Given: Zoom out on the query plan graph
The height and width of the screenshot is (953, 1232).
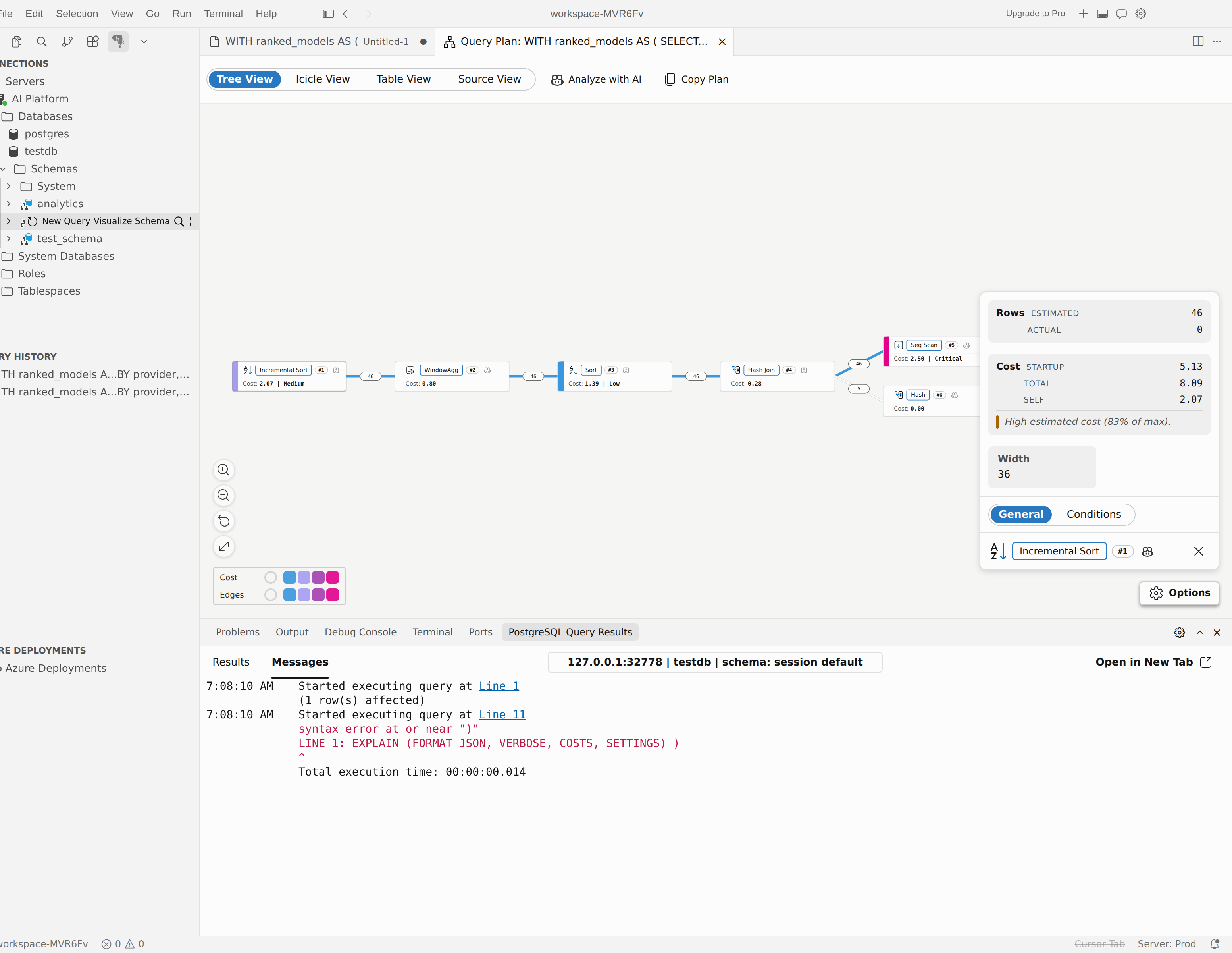Looking at the screenshot, I should [x=224, y=496].
